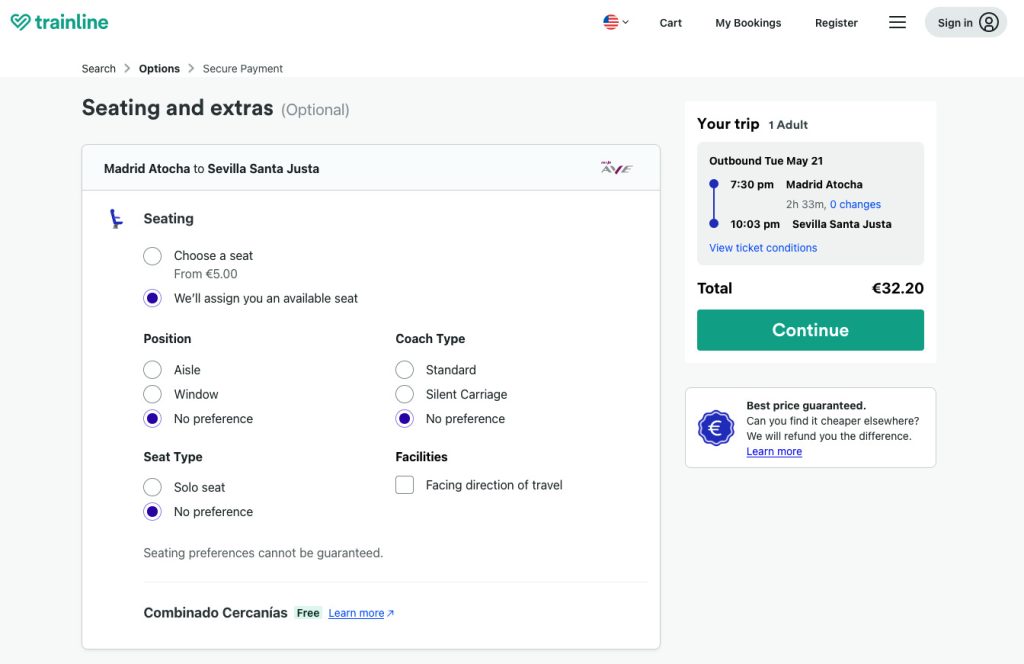This screenshot has width=1024, height=664.
Task: Click the 'From €5.00' price text
Action: coord(205,274)
